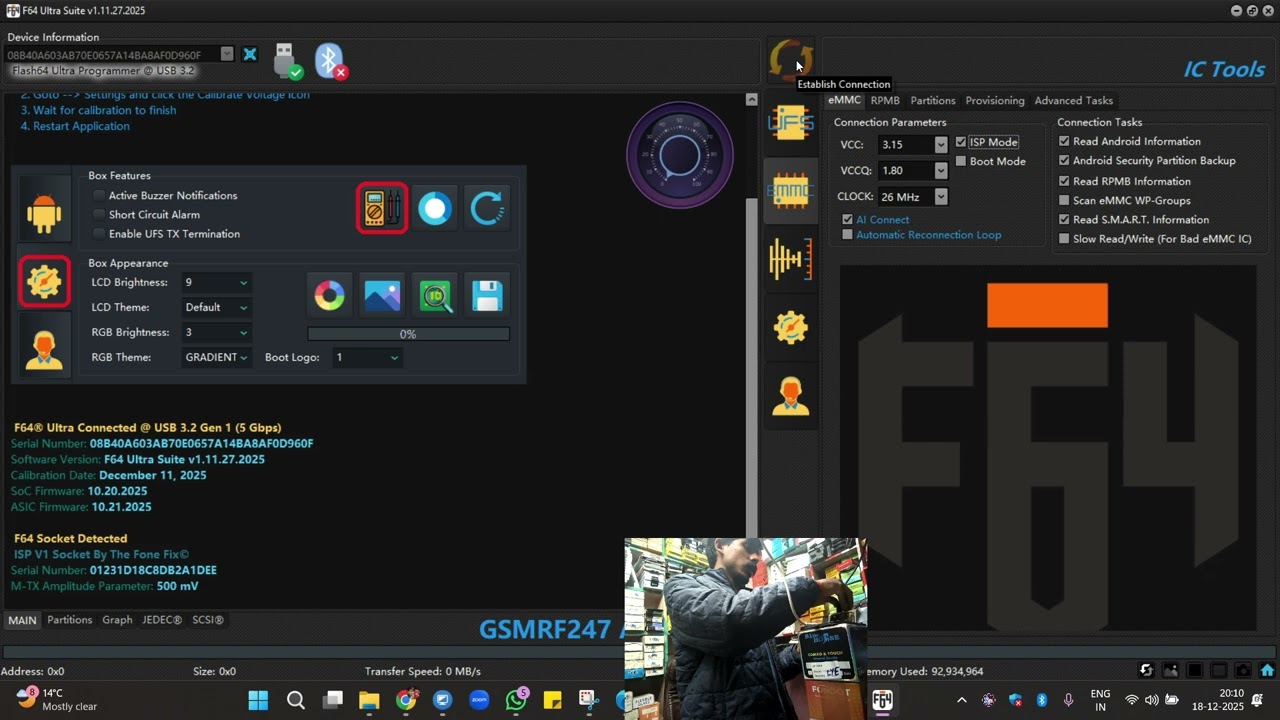This screenshot has height=720, width=1280.
Task: Open the RGB Theme dropdown
Action: pyautogui.click(x=215, y=358)
